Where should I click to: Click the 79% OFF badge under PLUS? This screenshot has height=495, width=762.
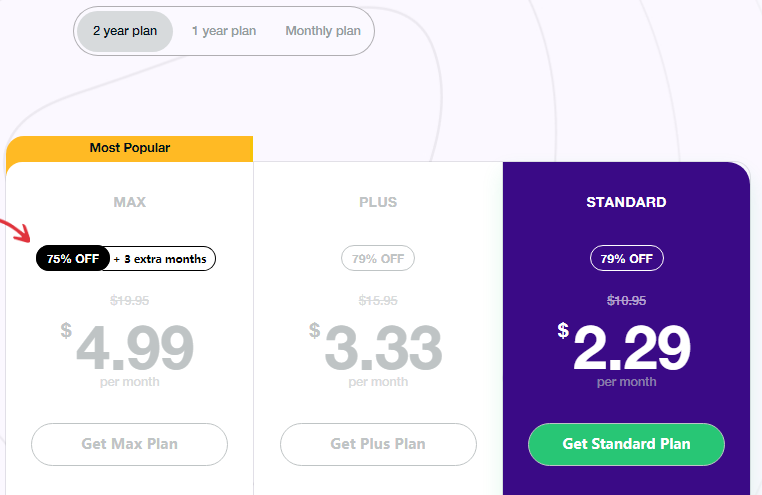[378, 258]
